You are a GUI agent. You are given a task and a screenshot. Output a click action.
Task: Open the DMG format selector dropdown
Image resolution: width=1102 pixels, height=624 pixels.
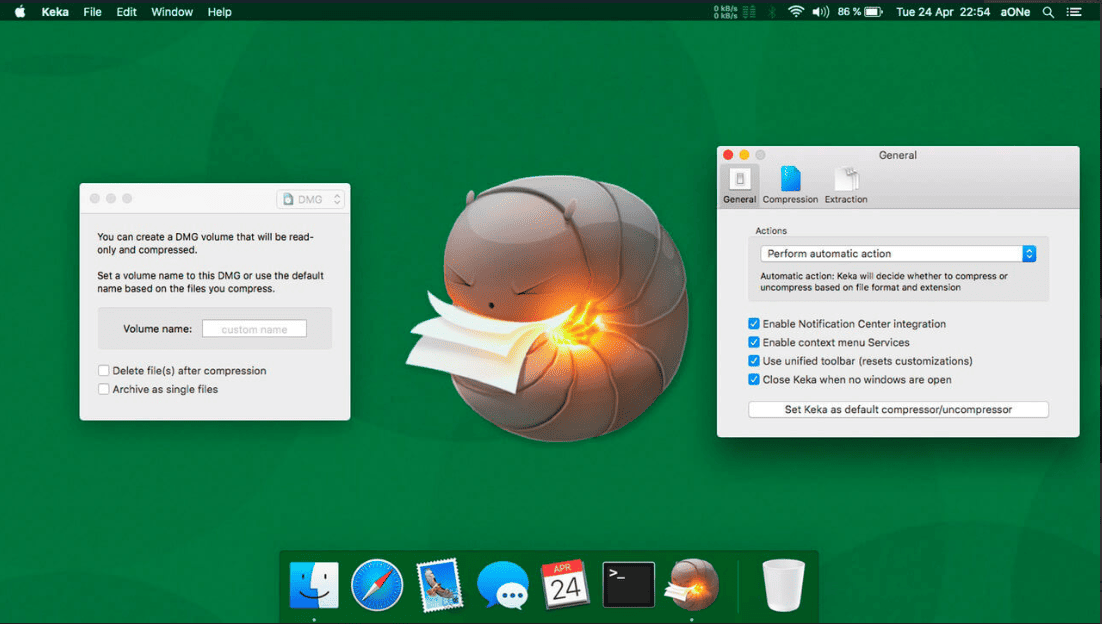pyautogui.click(x=311, y=200)
